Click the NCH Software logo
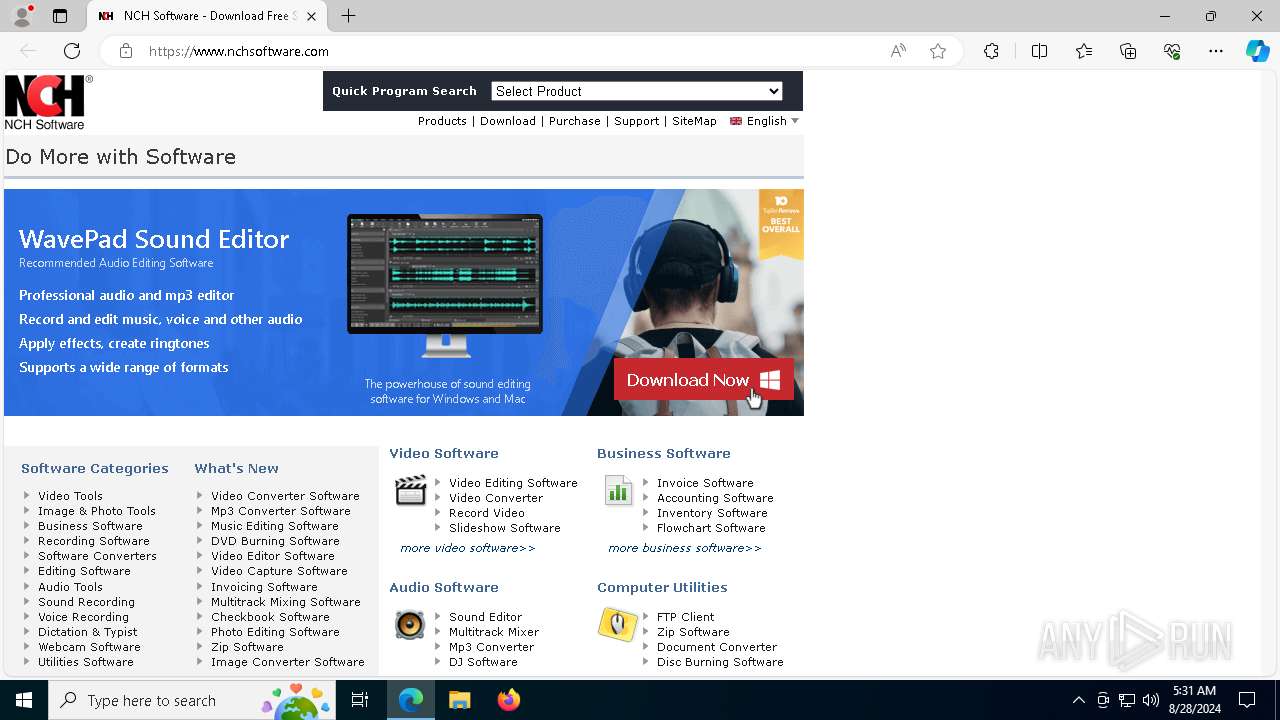 pyautogui.click(x=48, y=102)
